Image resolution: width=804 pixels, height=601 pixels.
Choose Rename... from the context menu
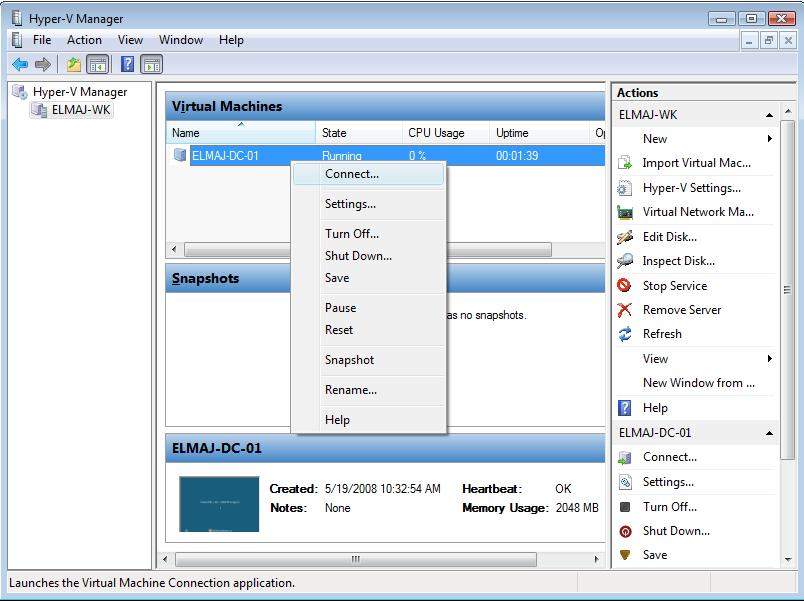tap(369, 390)
